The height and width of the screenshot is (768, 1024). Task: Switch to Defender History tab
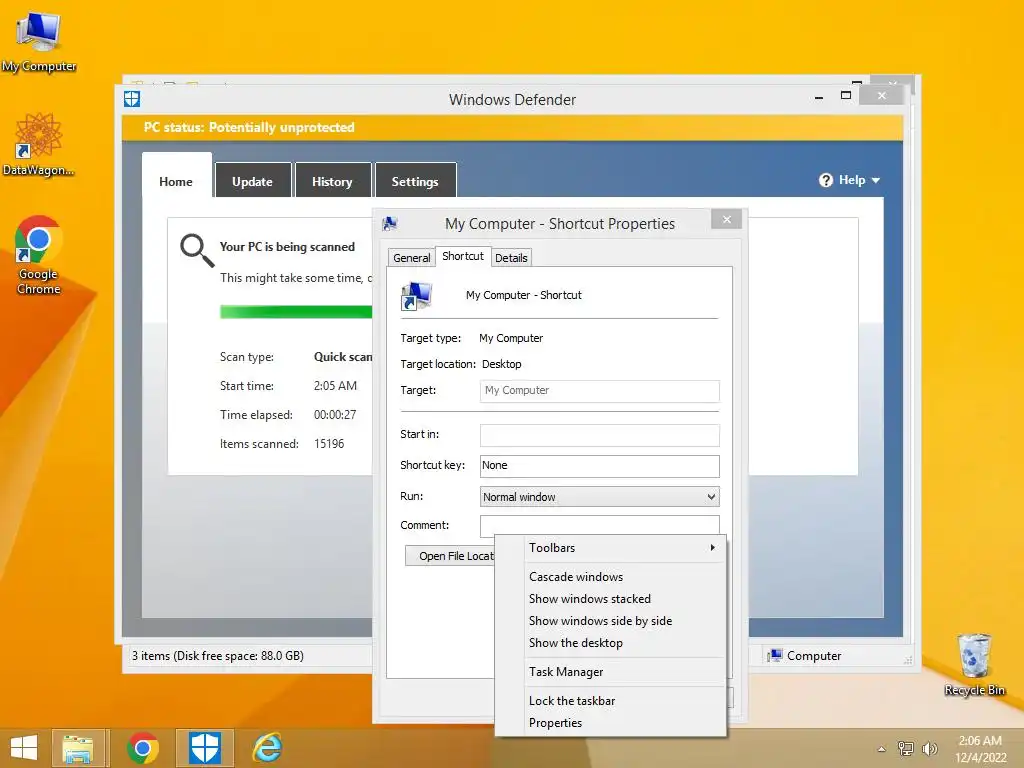point(332,181)
